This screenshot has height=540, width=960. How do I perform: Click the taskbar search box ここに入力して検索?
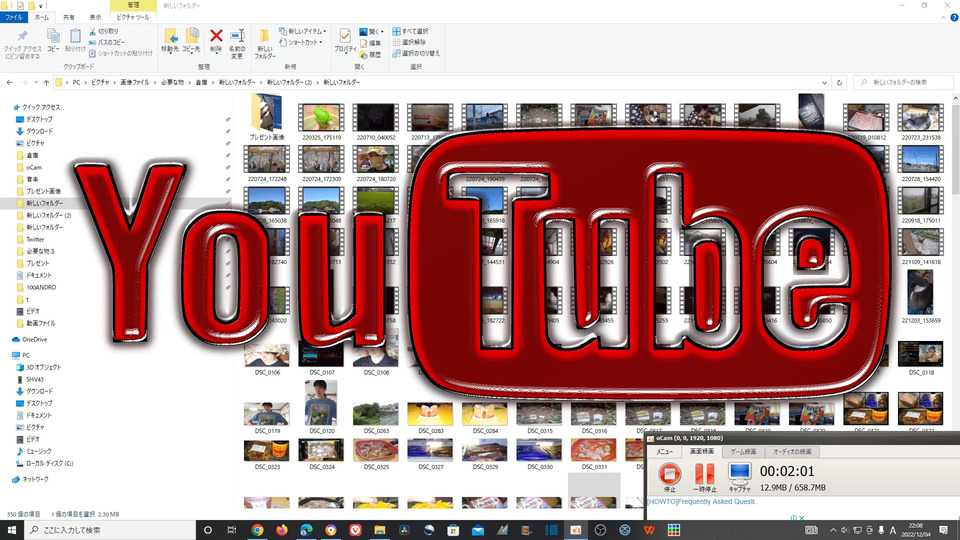(x=110, y=530)
